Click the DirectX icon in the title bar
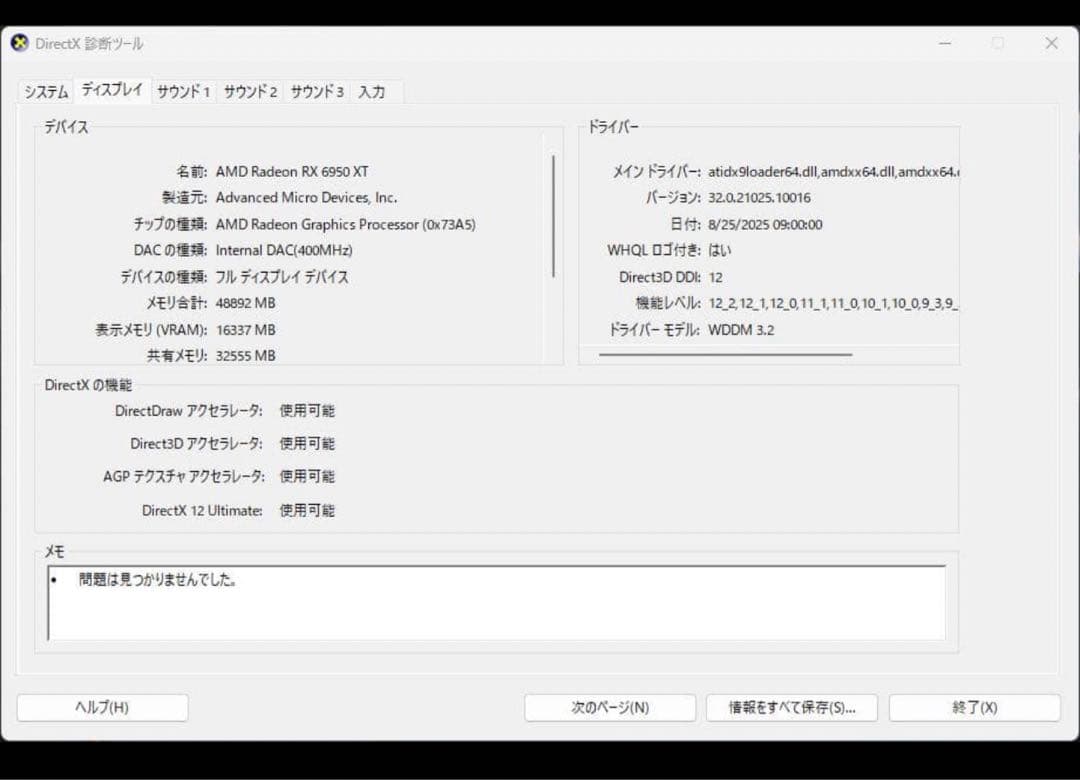This screenshot has height=780, width=1080. click(x=18, y=43)
